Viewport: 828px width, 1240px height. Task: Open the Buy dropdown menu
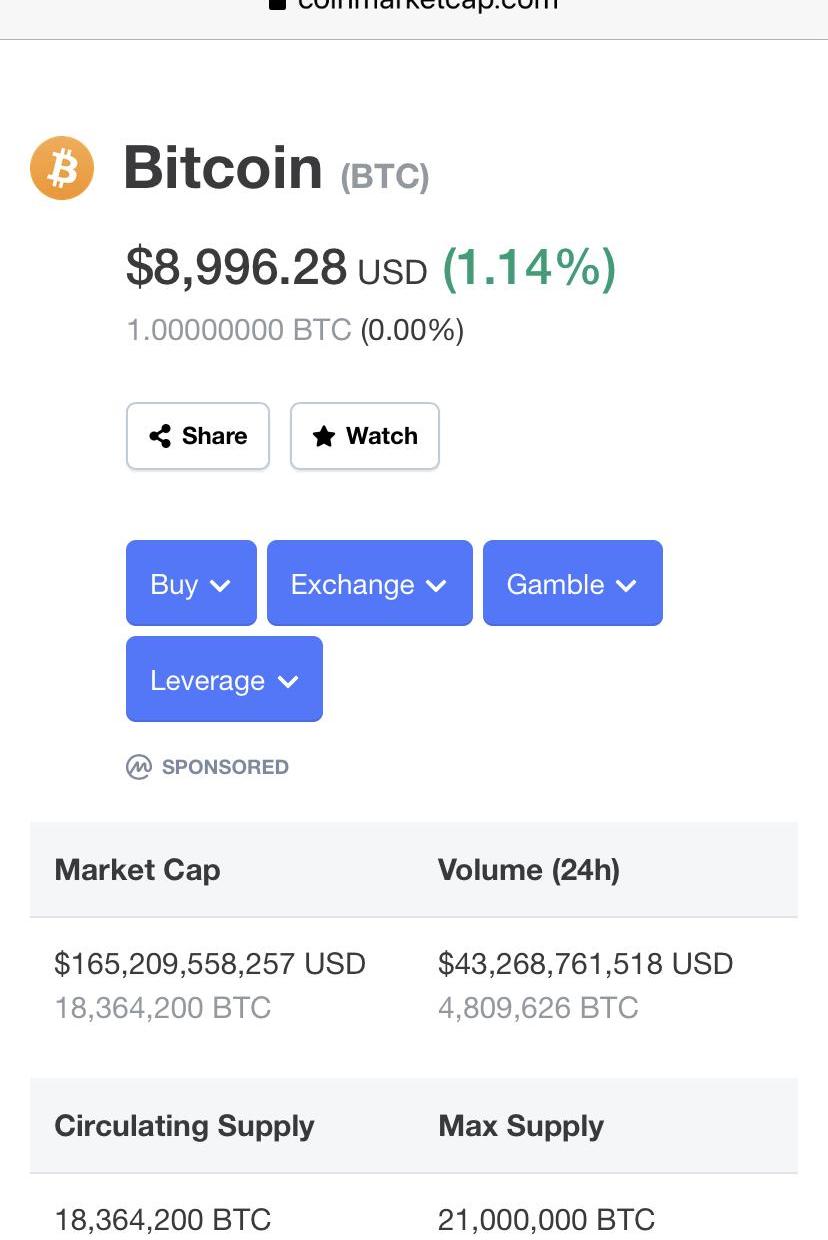tap(191, 584)
